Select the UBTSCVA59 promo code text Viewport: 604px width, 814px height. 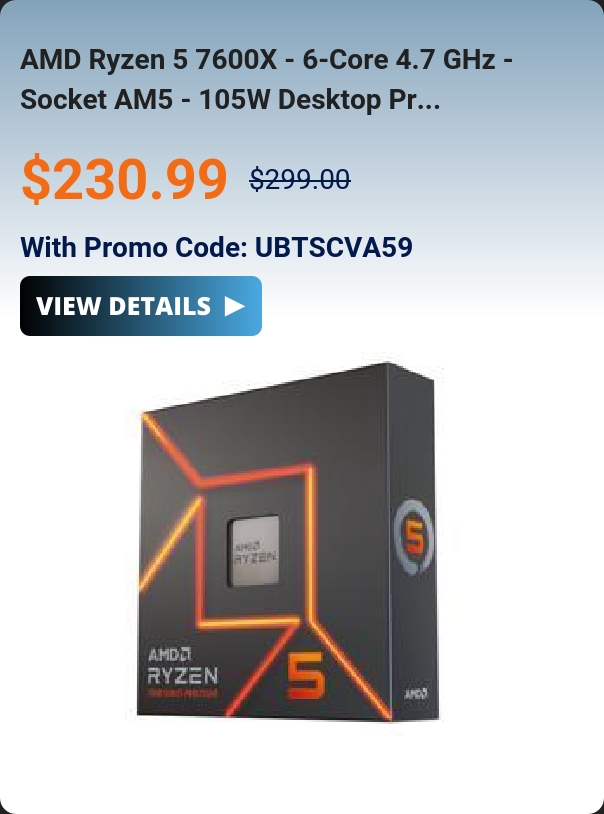click(334, 247)
